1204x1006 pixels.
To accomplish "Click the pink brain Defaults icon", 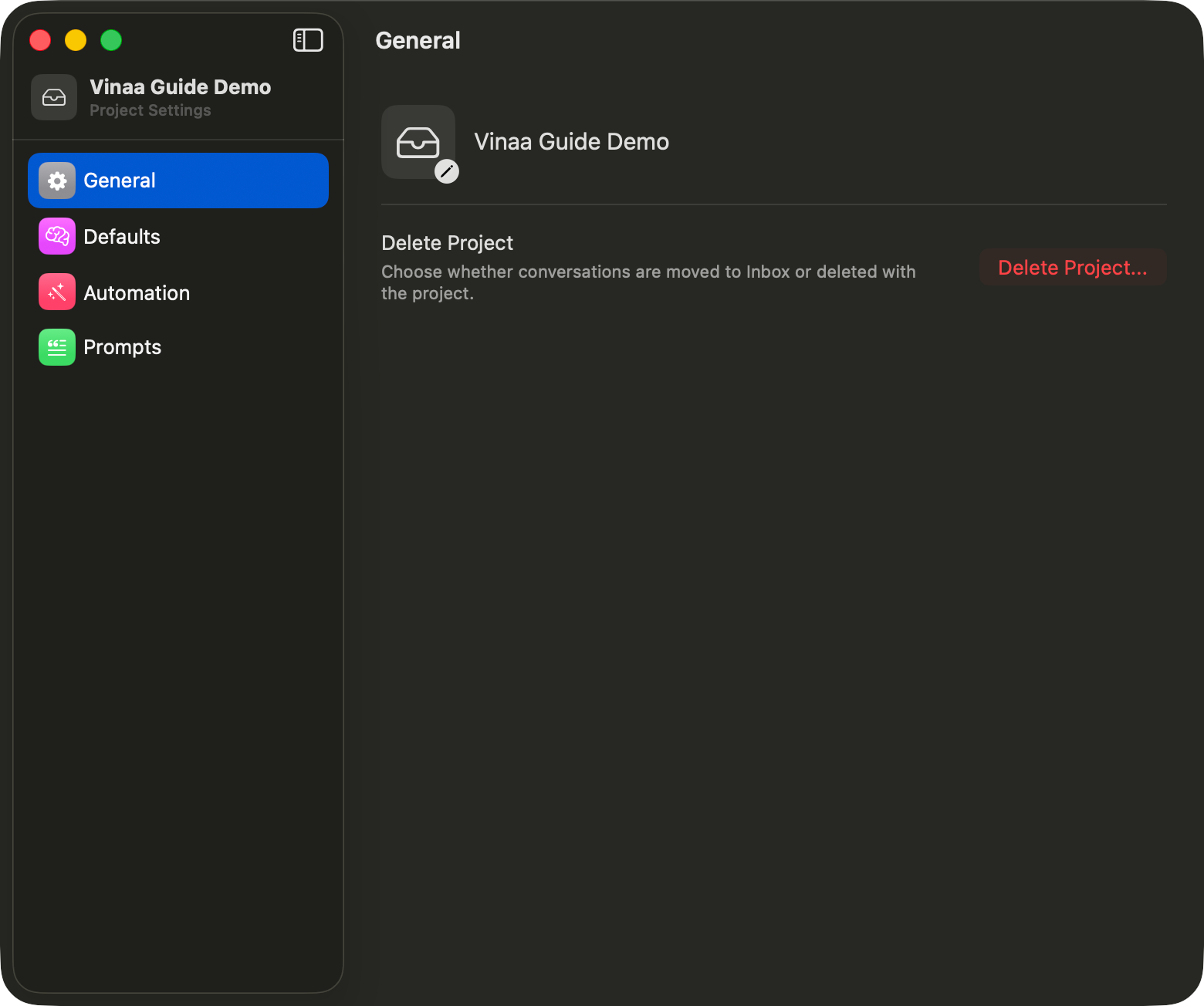I will (57, 236).
